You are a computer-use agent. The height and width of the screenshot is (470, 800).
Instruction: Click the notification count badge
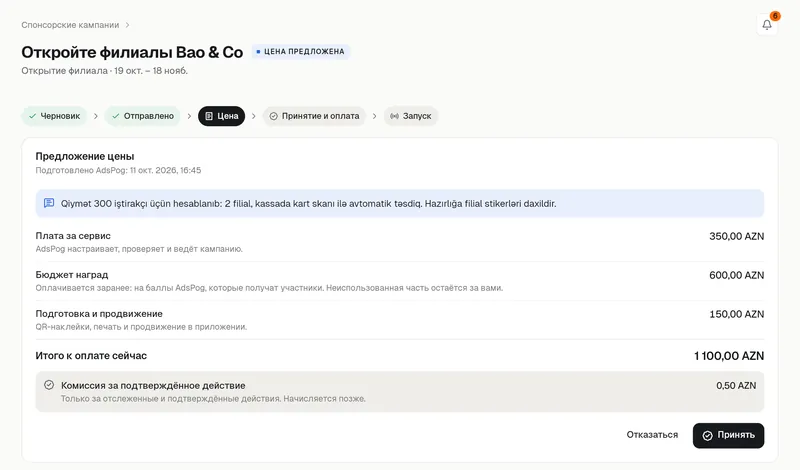pyautogui.click(x=775, y=16)
